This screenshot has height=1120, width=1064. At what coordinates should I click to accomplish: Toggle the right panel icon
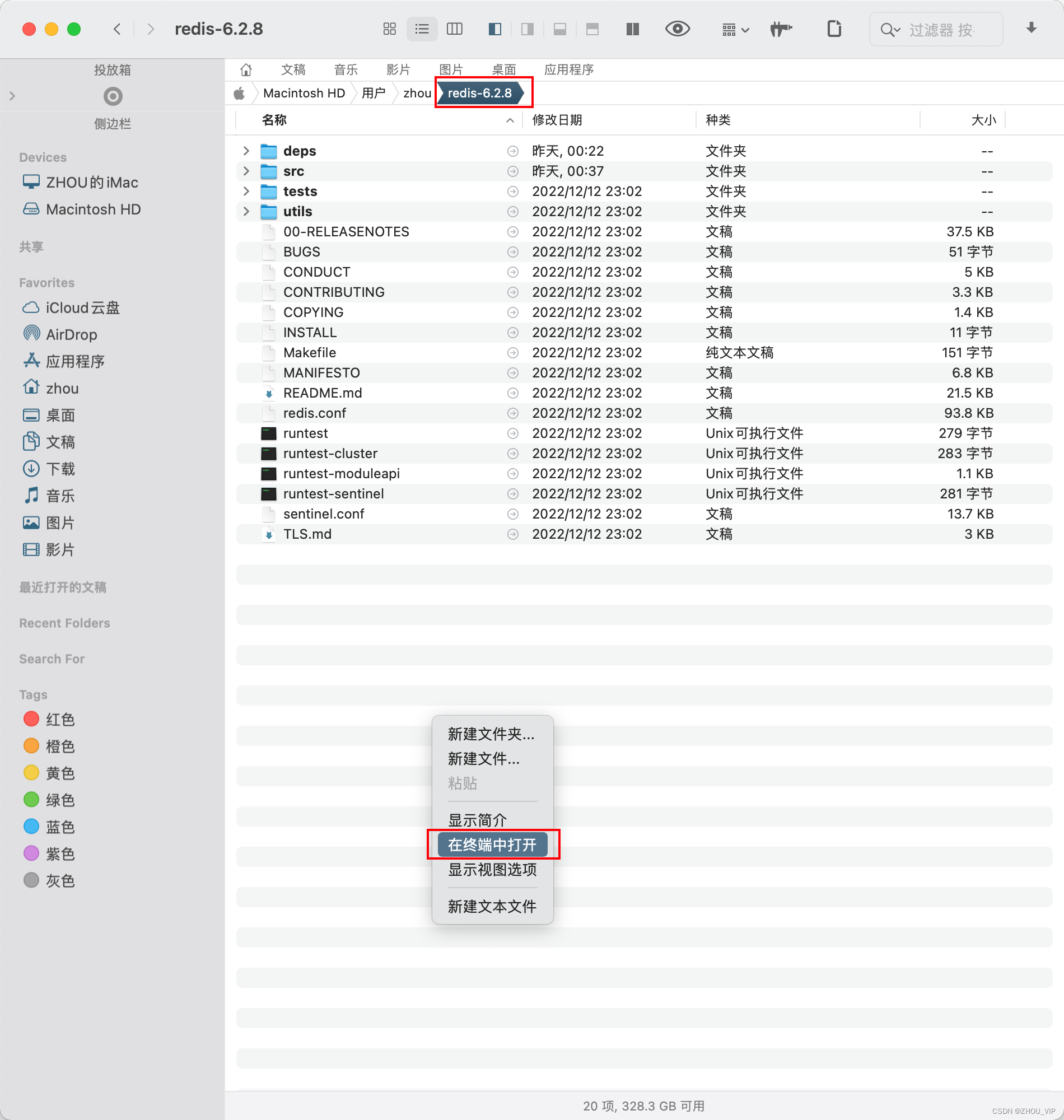pyautogui.click(x=528, y=29)
